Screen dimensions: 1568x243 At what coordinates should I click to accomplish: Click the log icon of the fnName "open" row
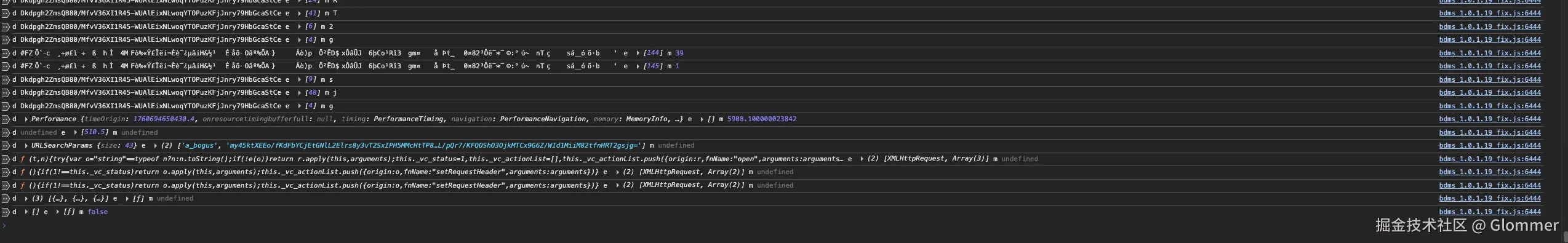coord(6,159)
